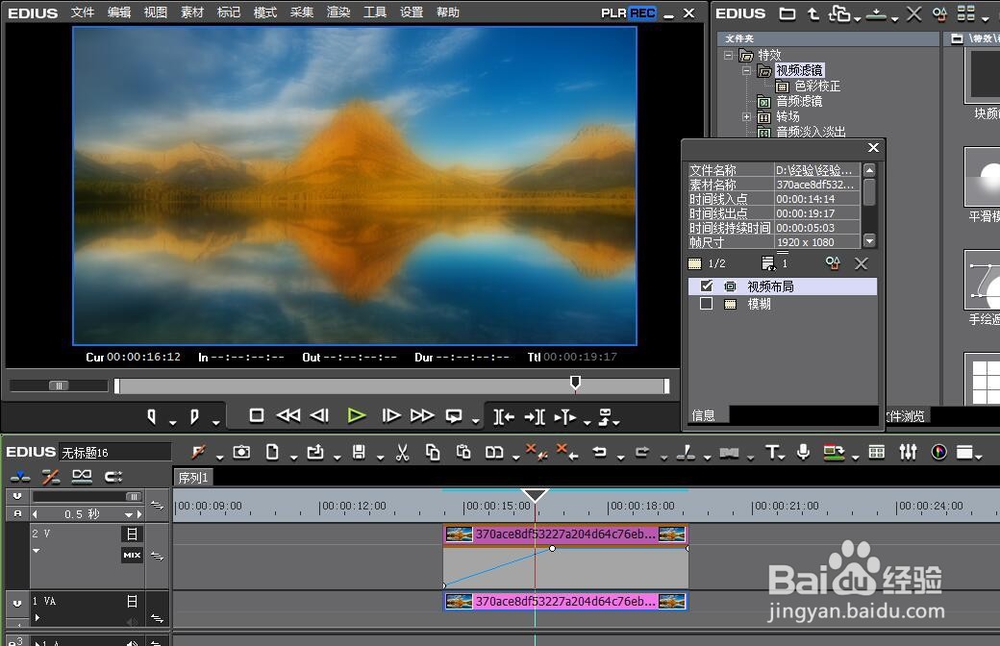
Task: Click the scissors cut icon in timeline toolbar
Action: pos(402,452)
